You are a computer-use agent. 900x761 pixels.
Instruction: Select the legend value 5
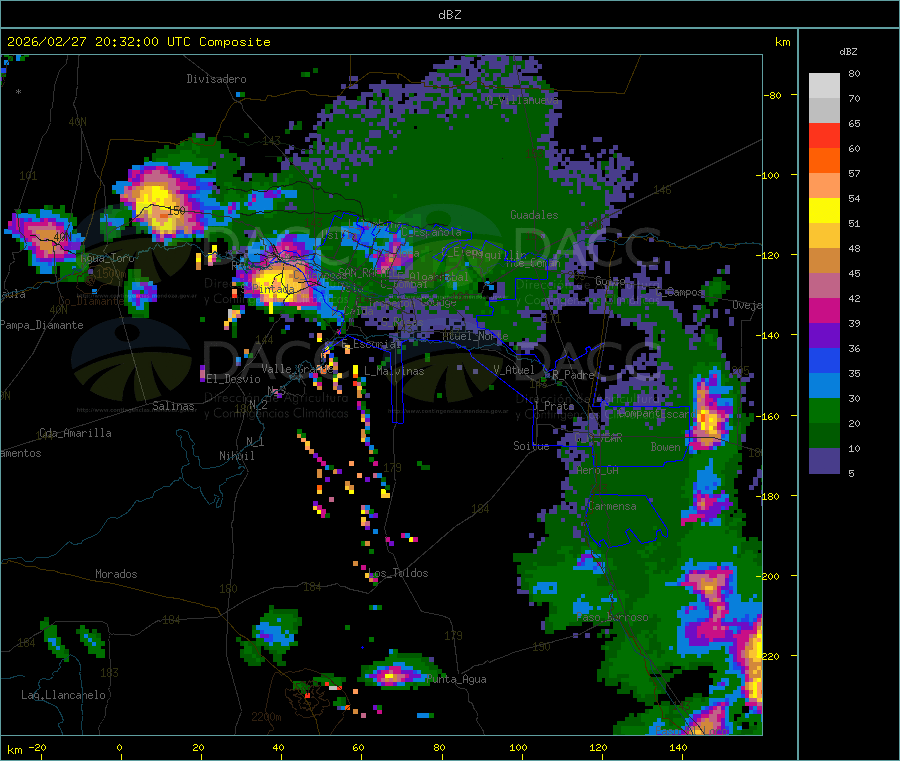(851, 473)
